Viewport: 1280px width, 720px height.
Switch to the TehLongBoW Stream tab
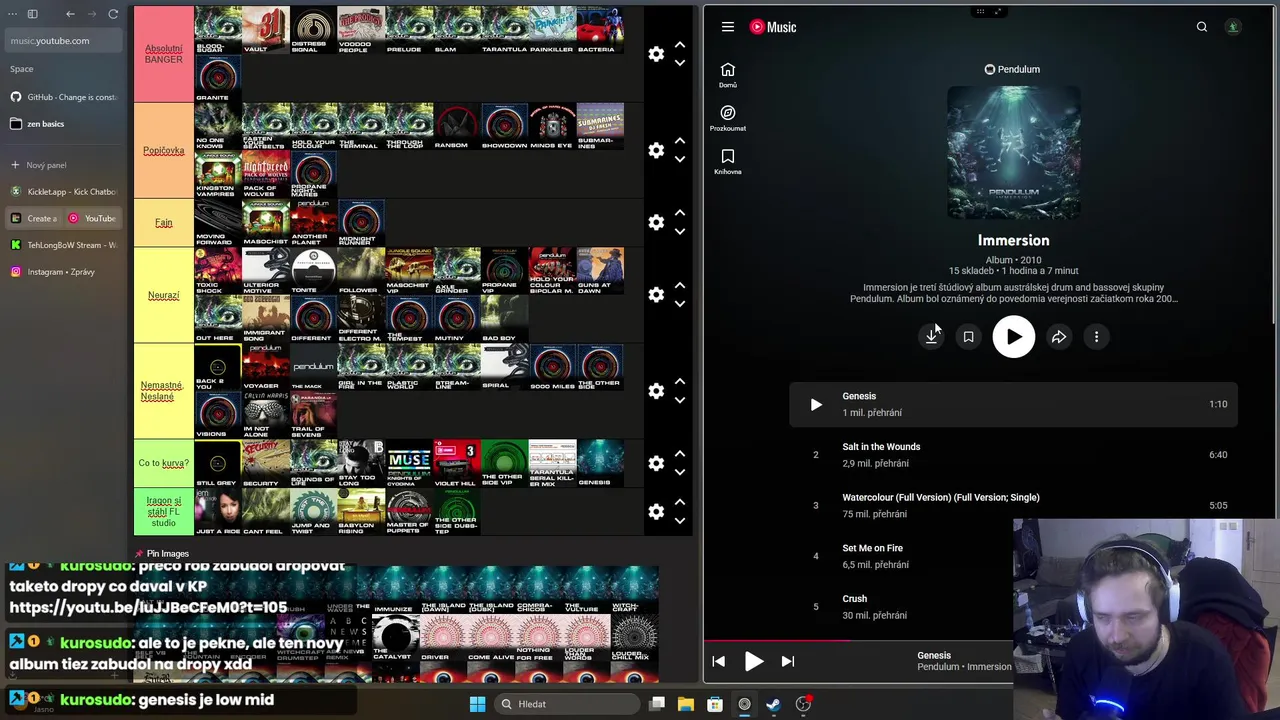point(64,245)
